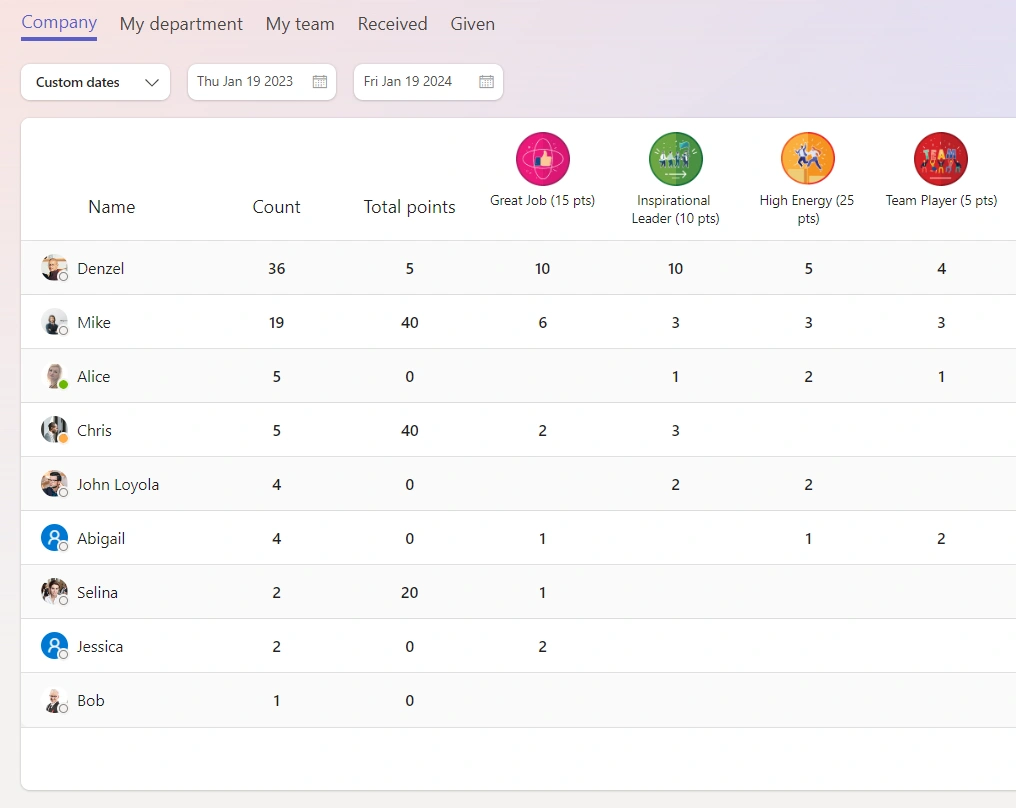Click Denzel's High Energy value 5
This screenshot has width=1016, height=808.
click(x=809, y=268)
